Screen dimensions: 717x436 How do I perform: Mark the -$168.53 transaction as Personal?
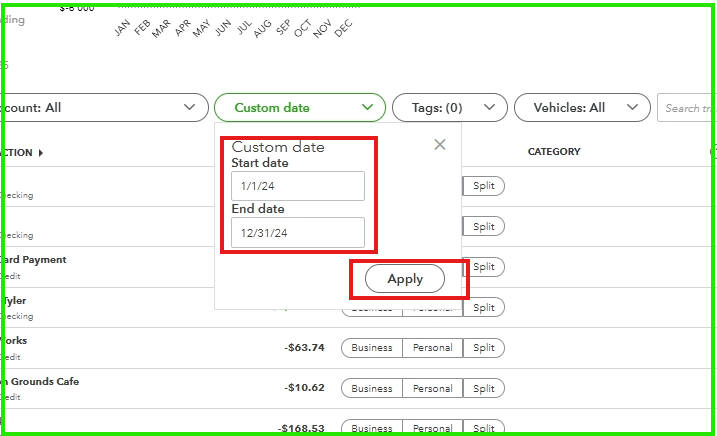coord(432,429)
